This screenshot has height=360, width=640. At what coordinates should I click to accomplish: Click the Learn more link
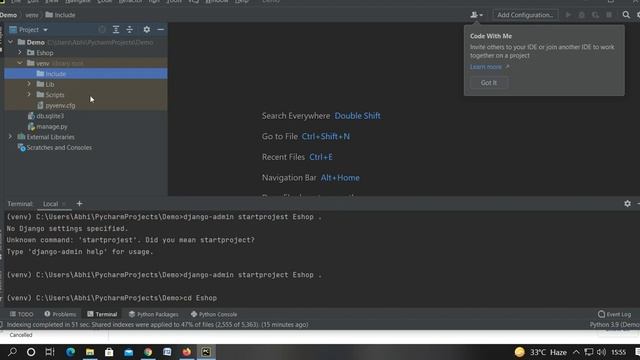[x=486, y=67]
